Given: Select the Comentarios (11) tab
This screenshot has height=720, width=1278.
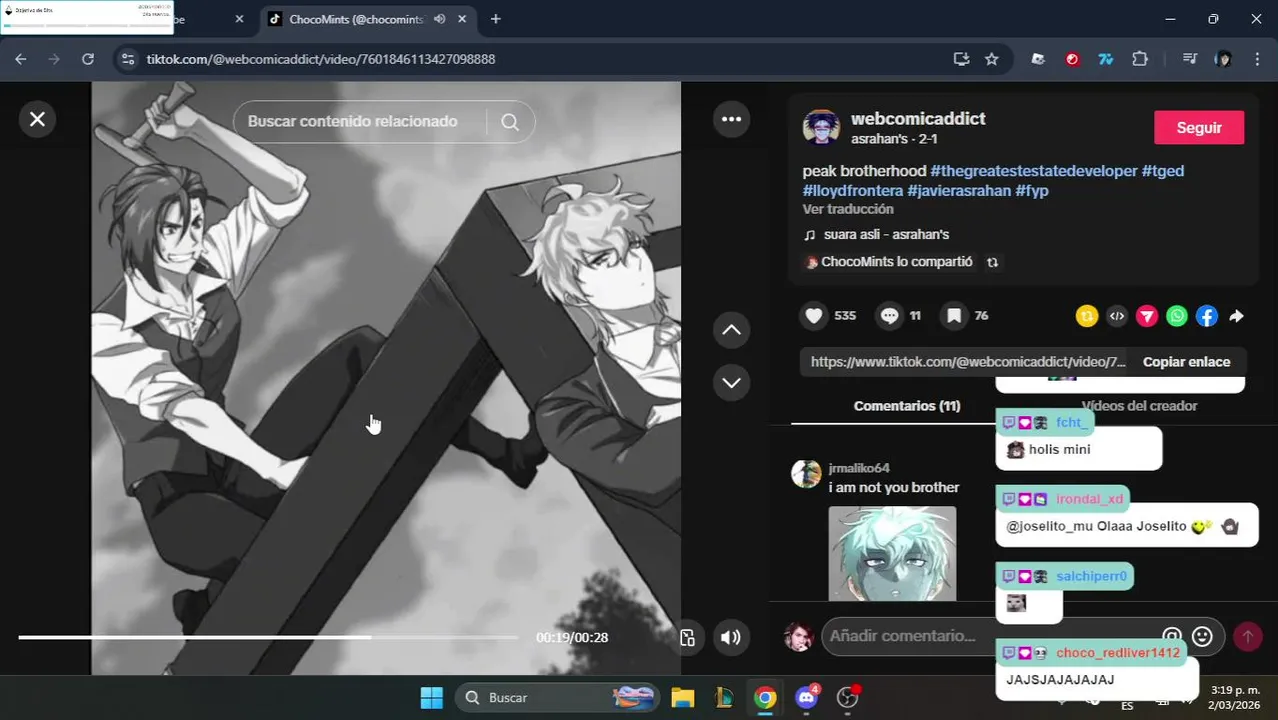Looking at the screenshot, I should 907,406.
